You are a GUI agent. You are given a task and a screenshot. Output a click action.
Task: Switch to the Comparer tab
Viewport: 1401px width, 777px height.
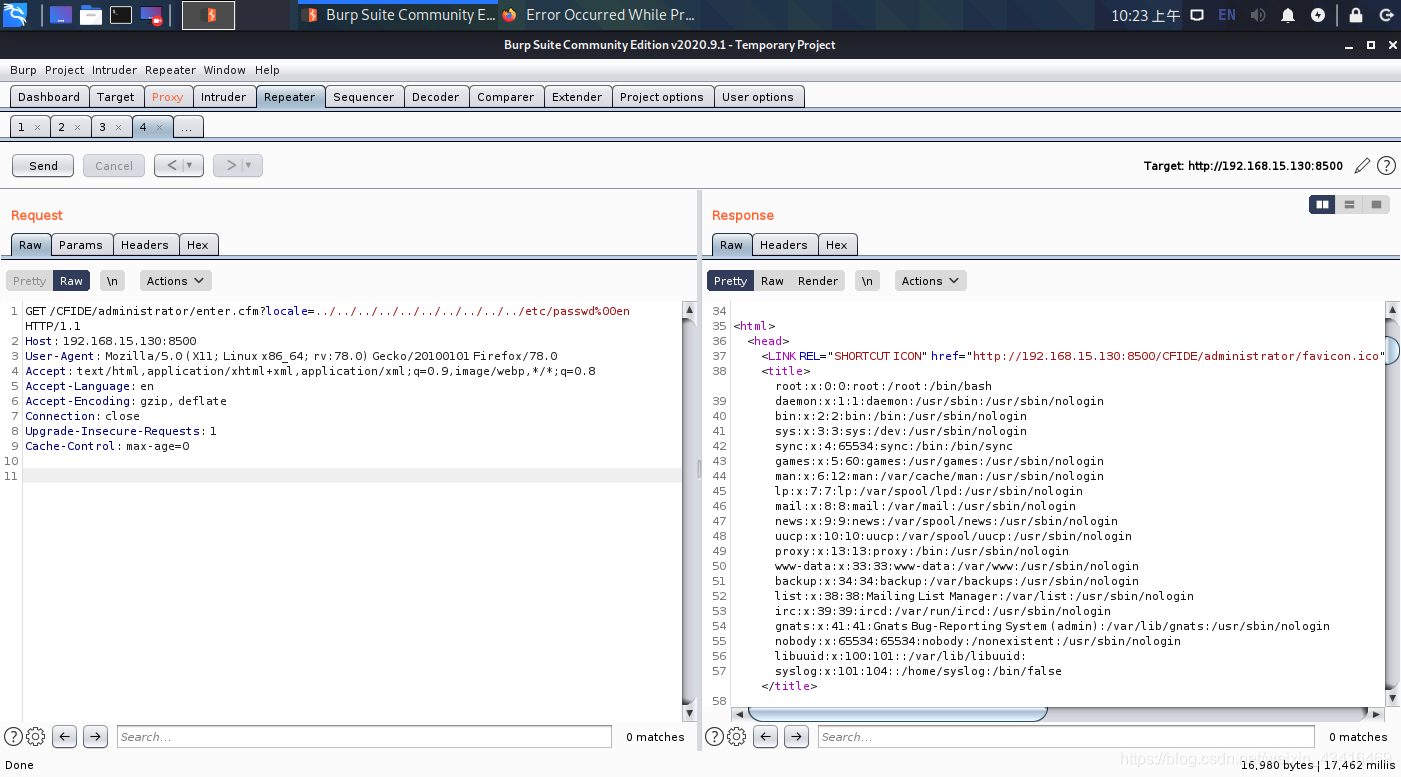(x=505, y=97)
